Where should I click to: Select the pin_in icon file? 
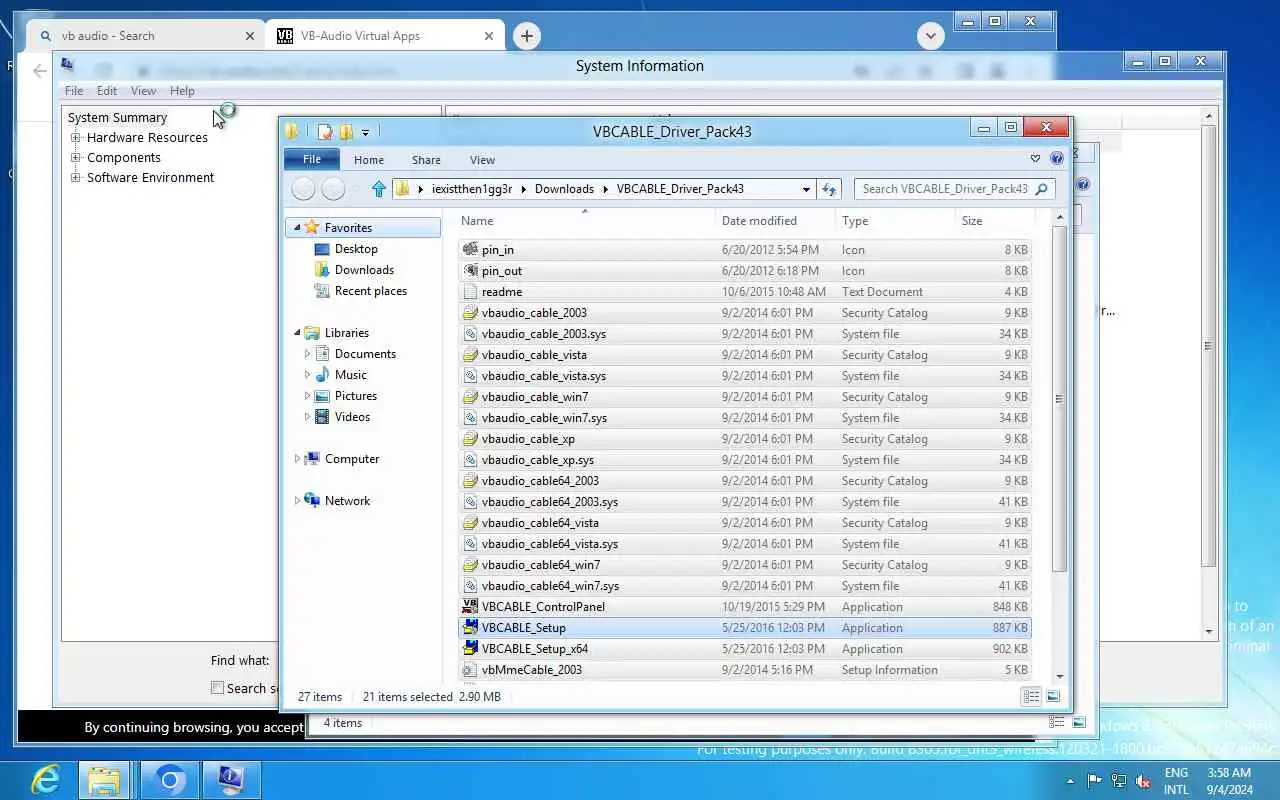(x=744, y=250)
